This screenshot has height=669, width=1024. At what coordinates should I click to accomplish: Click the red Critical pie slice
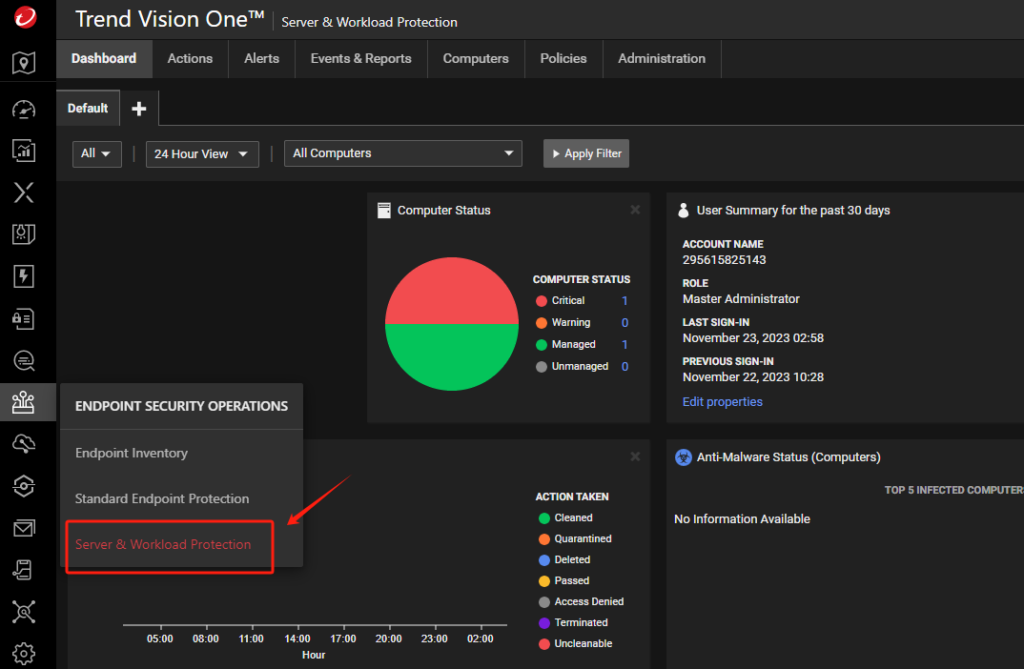(x=452, y=291)
